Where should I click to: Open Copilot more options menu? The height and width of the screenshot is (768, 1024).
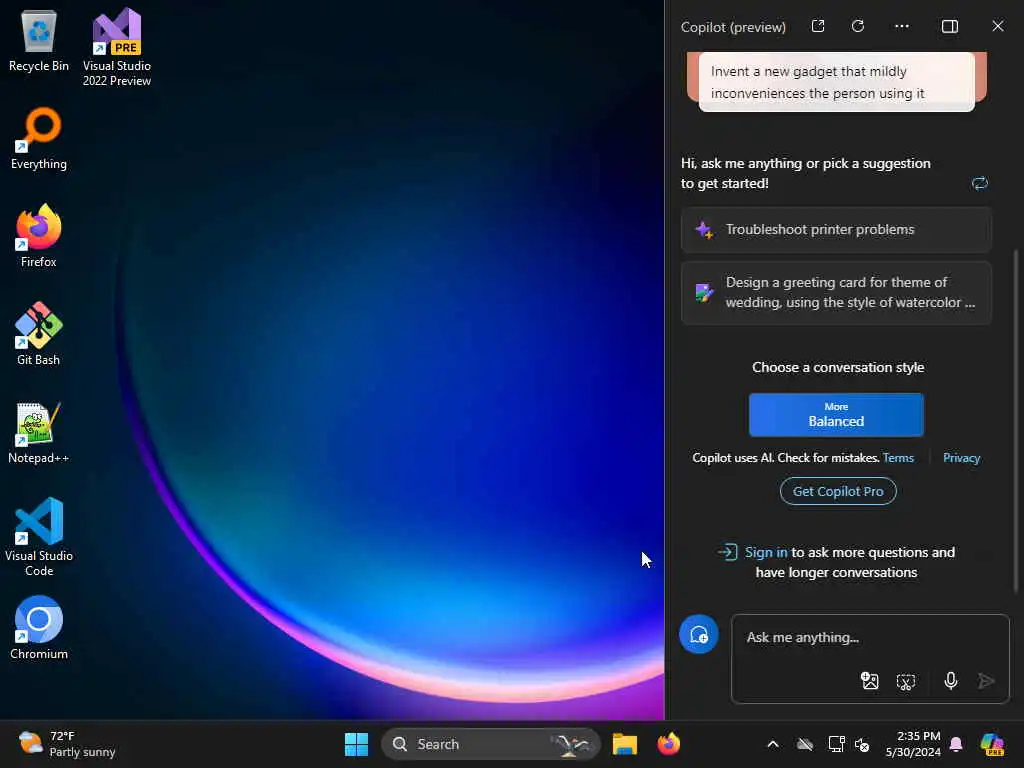click(x=902, y=26)
